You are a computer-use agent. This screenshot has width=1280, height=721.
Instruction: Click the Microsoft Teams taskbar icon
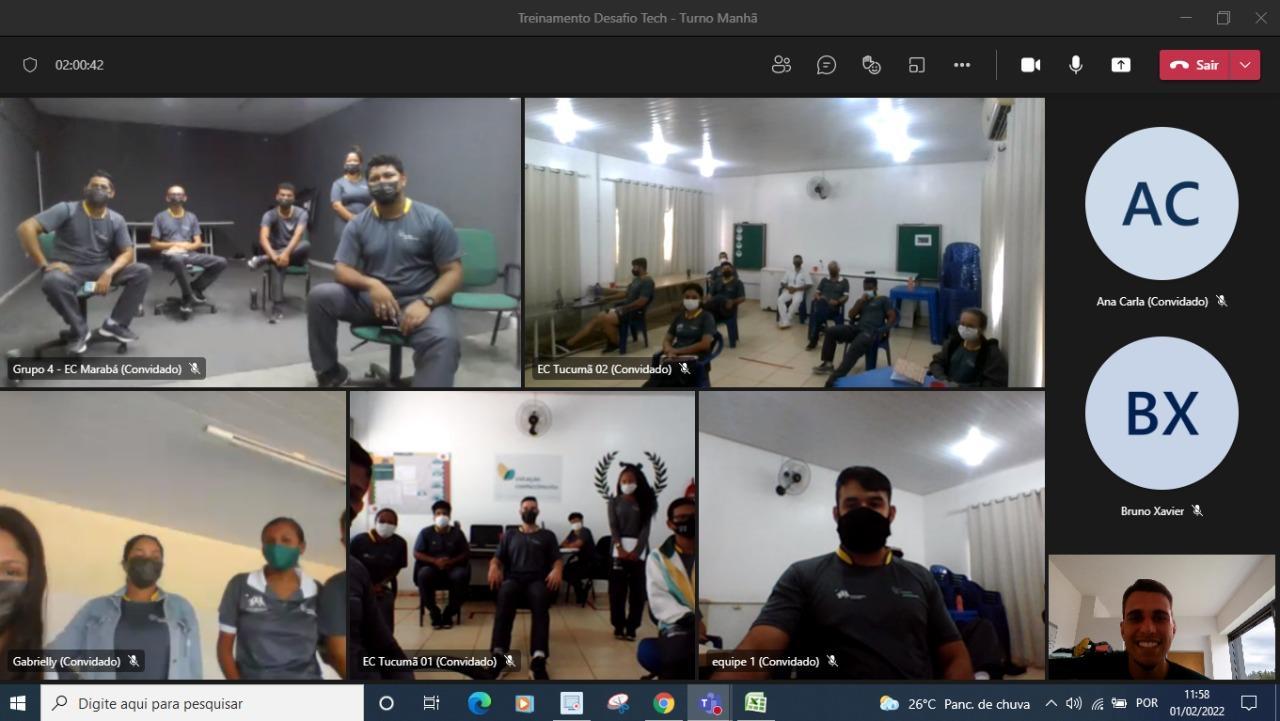710,703
